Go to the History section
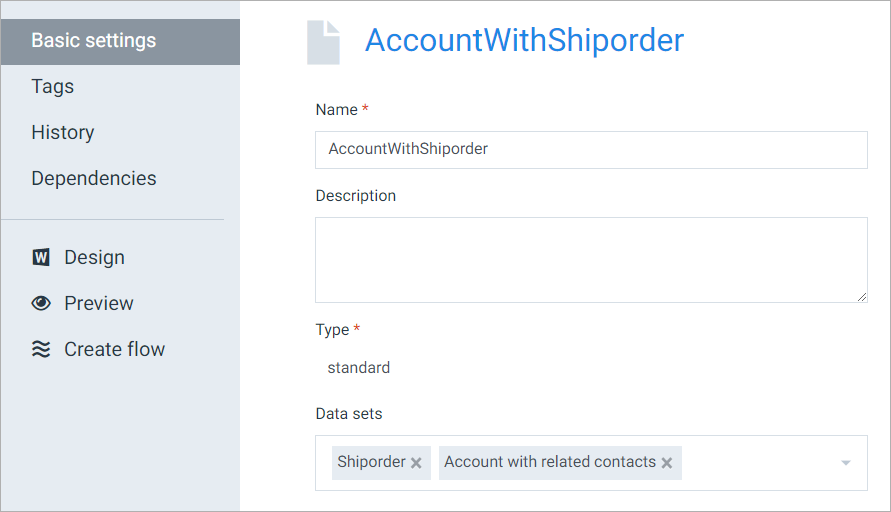The image size is (891, 512). tap(63, 132)
